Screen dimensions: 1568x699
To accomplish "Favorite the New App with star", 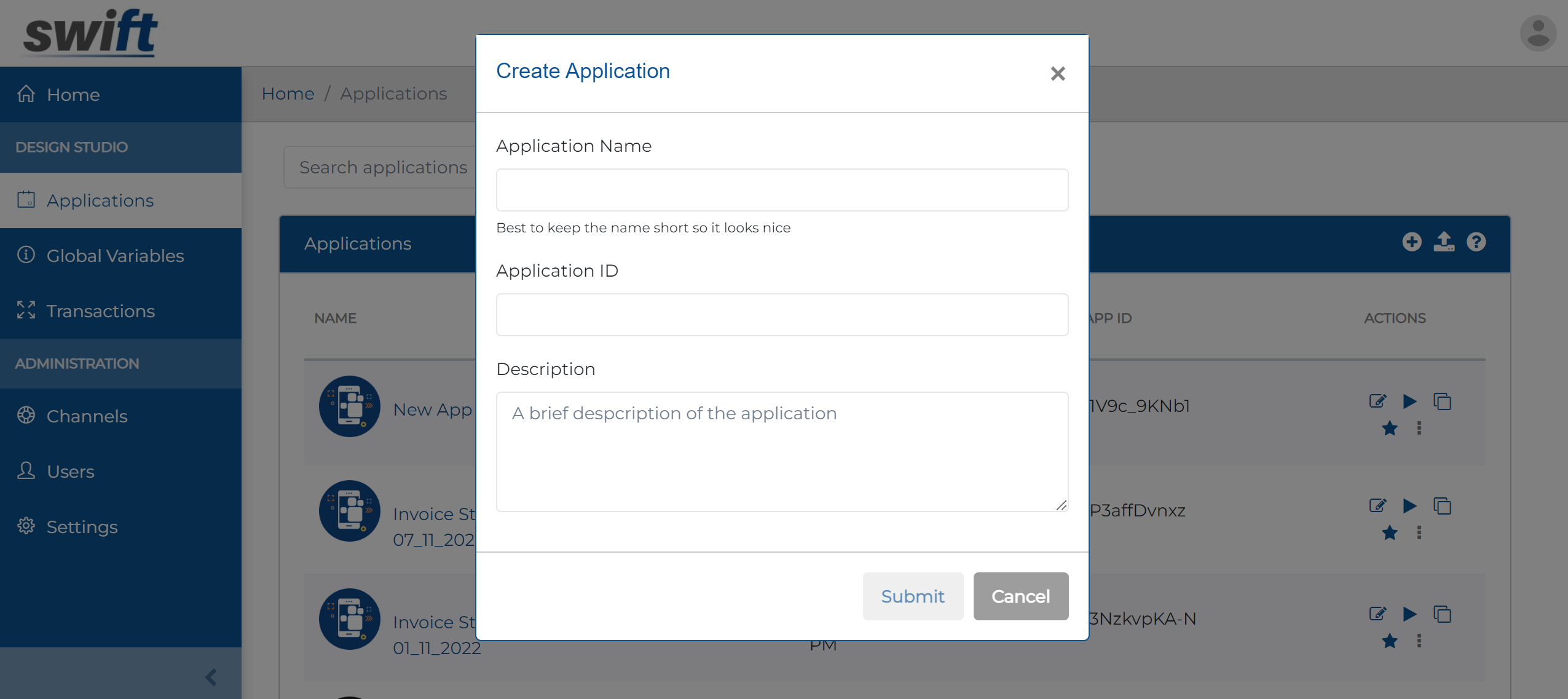I will 1390,428.
